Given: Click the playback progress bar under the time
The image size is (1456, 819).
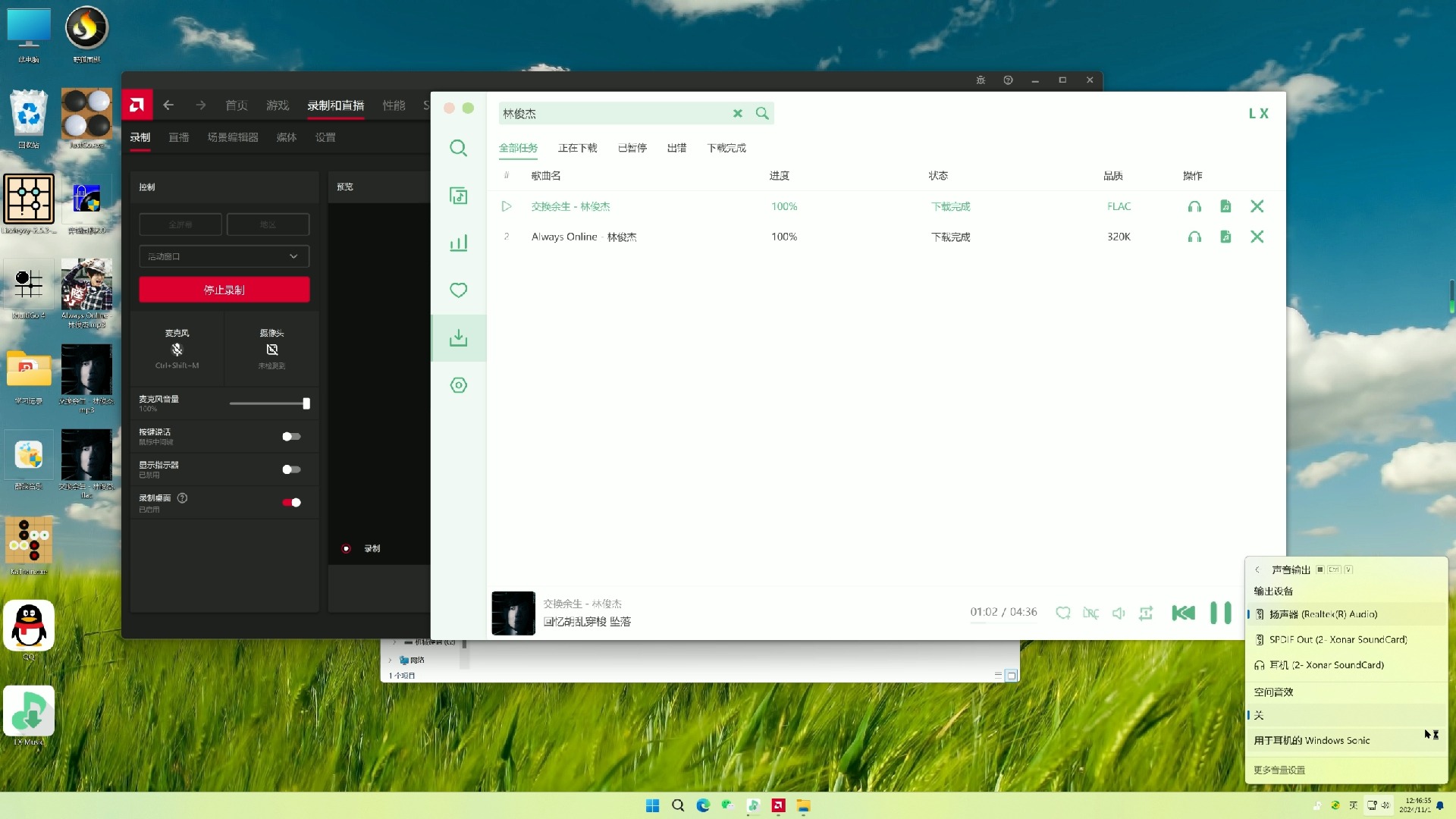Looking at the screenshot, I should coord(1003,623).
